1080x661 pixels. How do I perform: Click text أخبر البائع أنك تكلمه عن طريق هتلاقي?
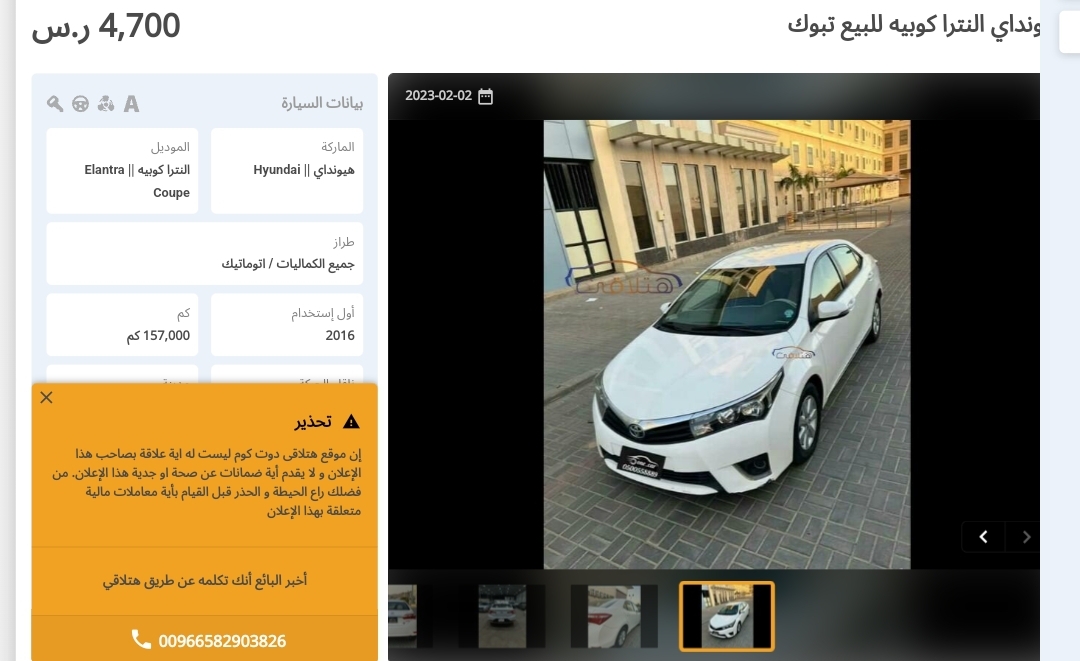205,580
